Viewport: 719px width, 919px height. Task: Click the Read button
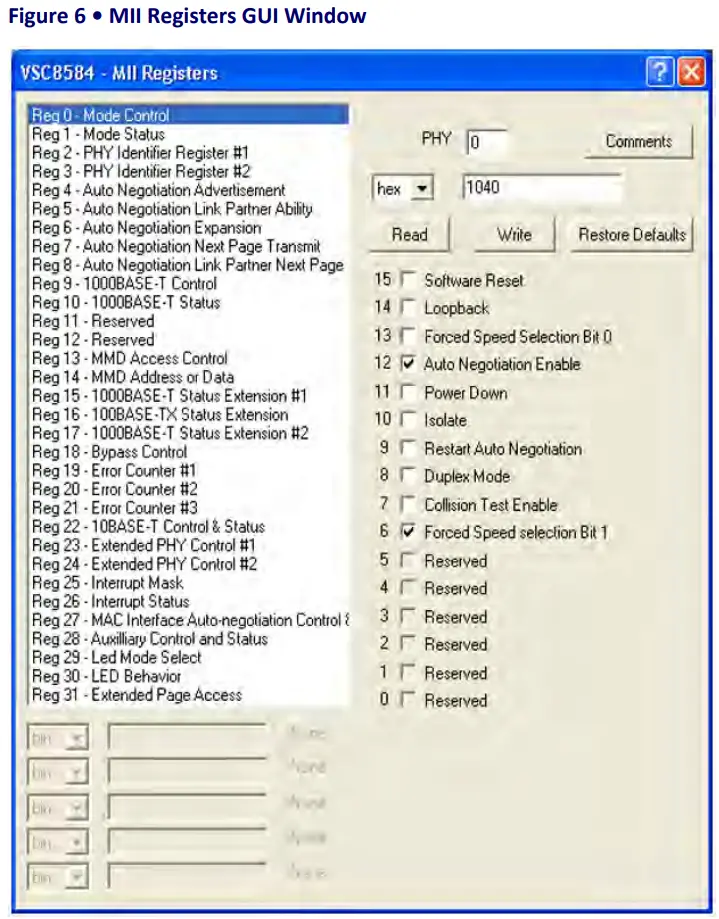click(x=410, y=234)
